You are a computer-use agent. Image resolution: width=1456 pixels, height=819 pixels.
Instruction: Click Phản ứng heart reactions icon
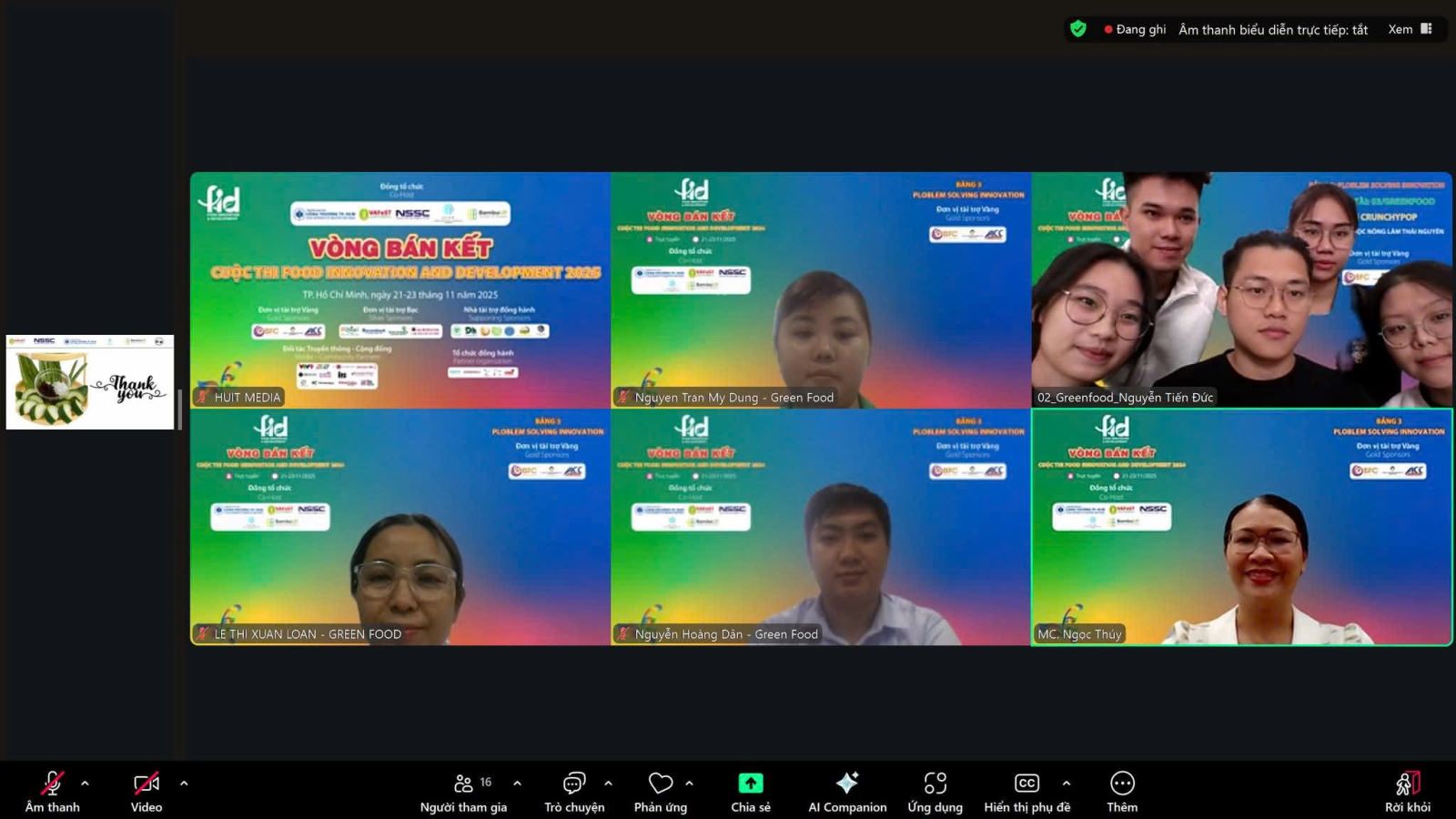[x=660, y=784]
